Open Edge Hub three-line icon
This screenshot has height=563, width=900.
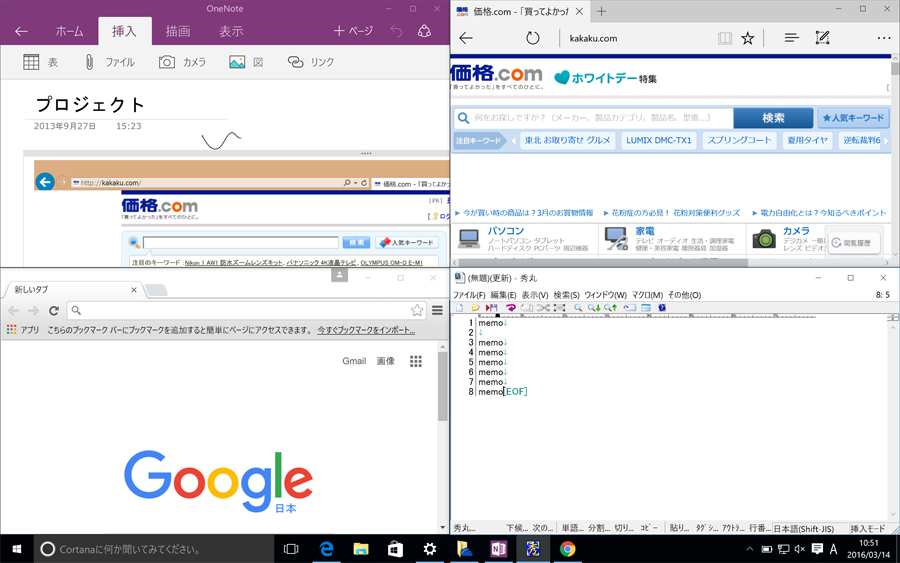(791, 38)
